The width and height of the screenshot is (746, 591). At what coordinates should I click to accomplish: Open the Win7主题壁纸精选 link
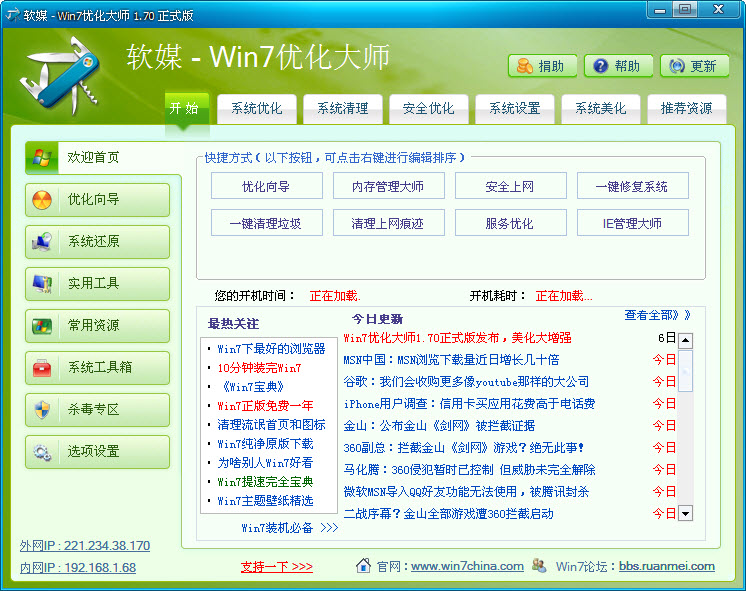pos(265,501)
